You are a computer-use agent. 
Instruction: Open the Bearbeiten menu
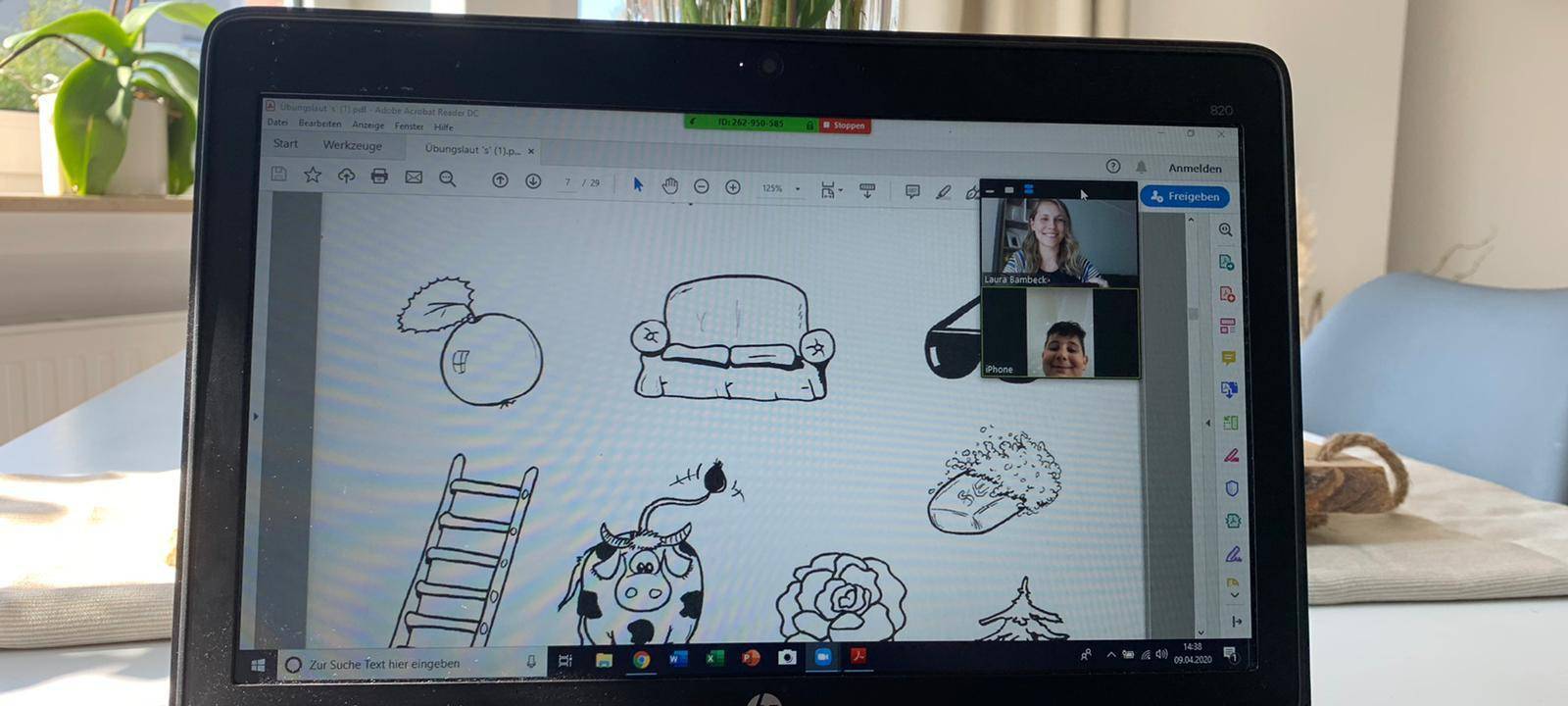point(319,124)
